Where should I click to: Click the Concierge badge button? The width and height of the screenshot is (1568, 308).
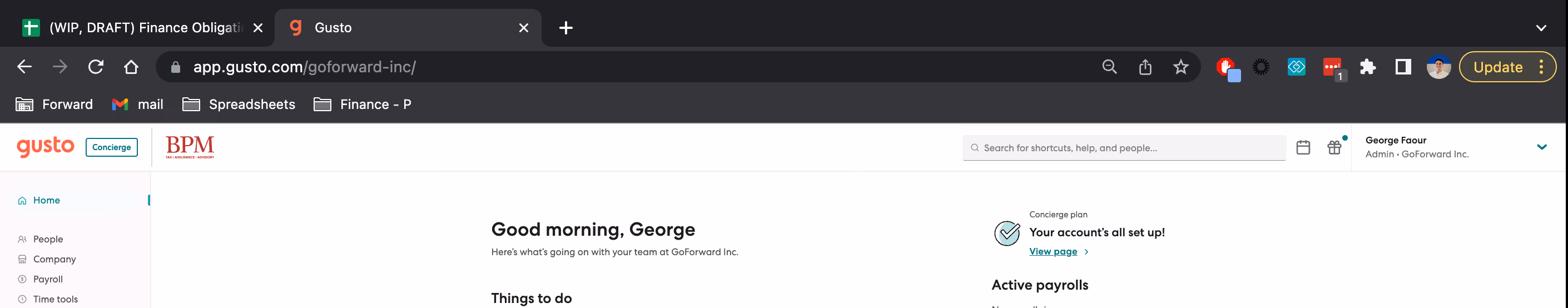(x=111, y=147)
